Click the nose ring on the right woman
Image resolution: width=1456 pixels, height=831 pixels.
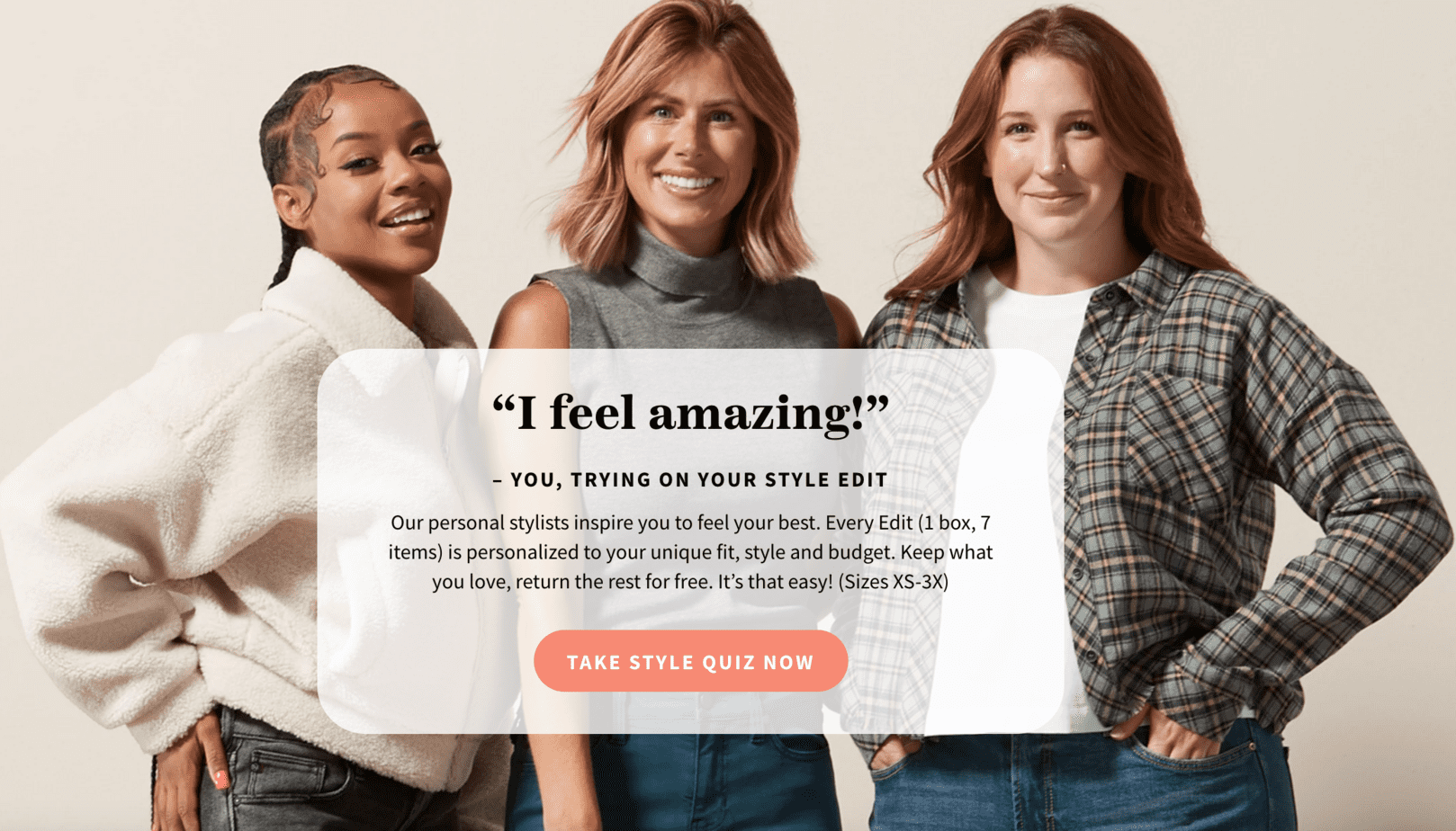point(1063,167)
